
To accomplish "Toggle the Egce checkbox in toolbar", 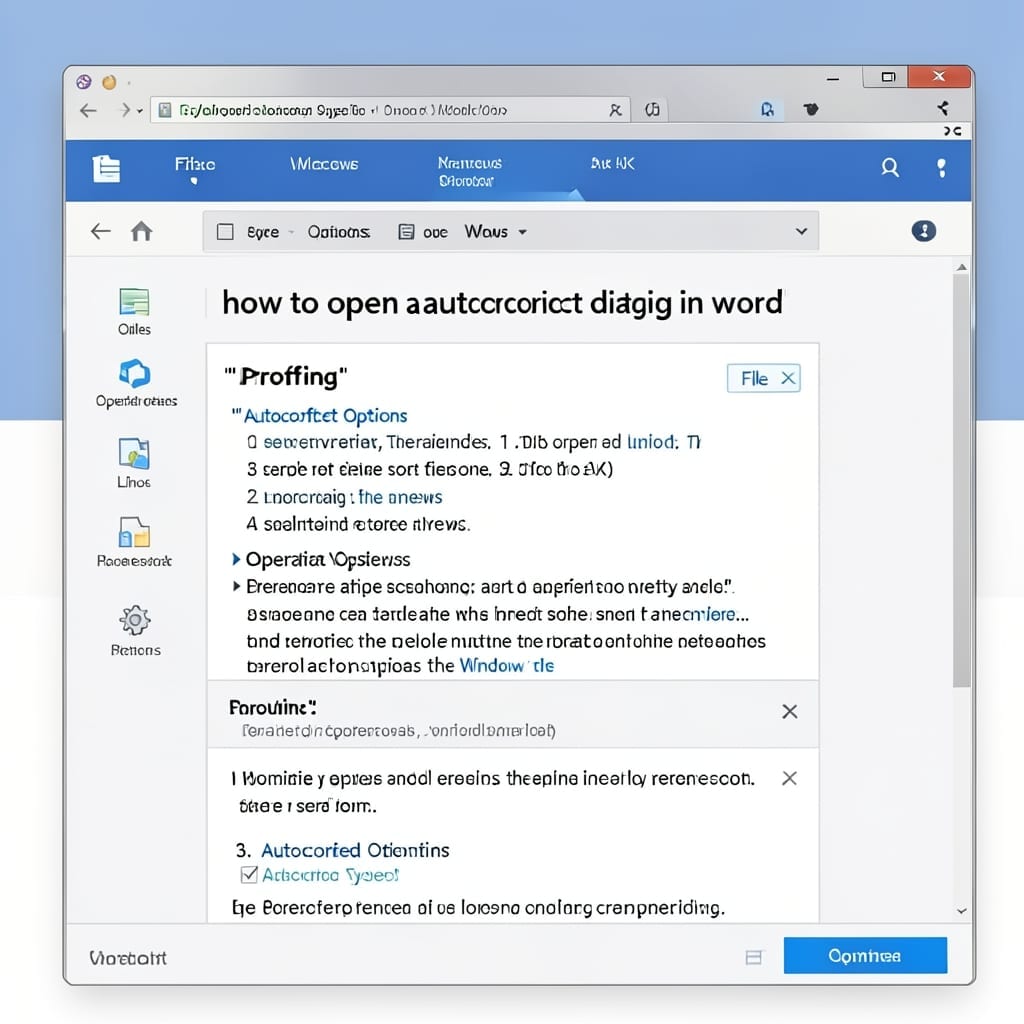I will tap(225, 232).
